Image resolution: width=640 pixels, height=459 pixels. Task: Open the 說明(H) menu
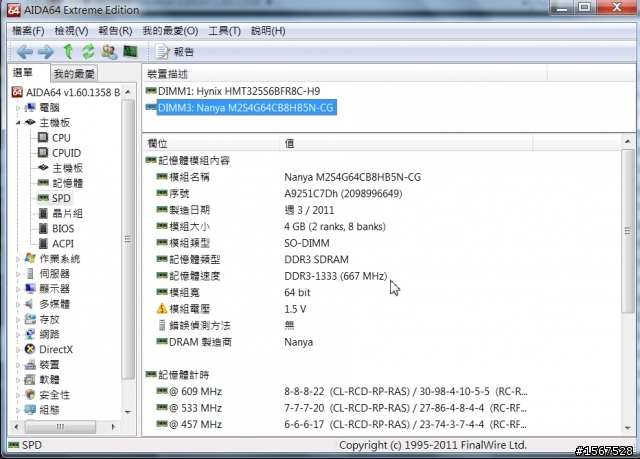point(268,31)
